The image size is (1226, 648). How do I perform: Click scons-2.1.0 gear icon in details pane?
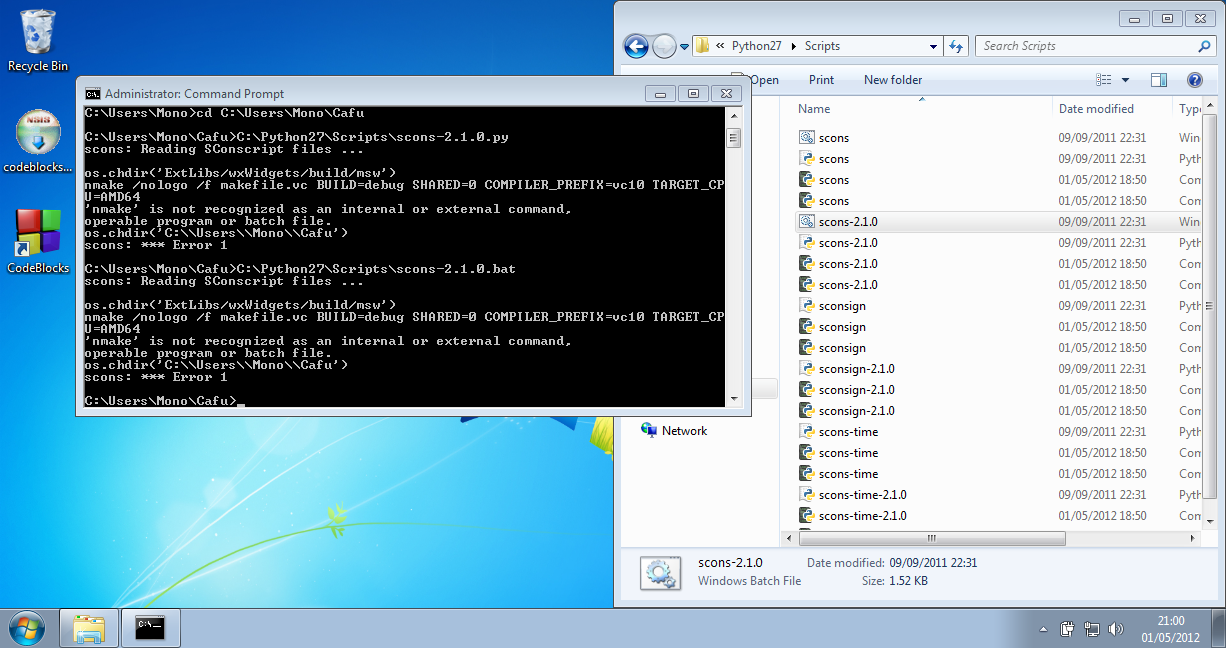click(660, 572)
